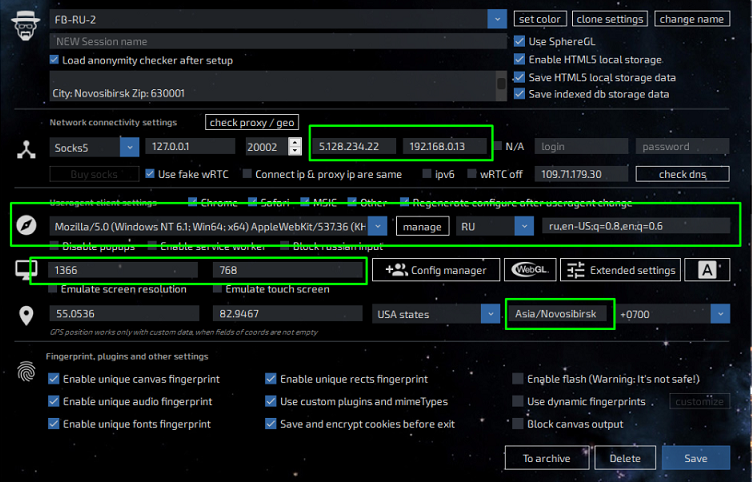This screenshot has width=752, height=482.
Task: Expand the +0700 timezone offset dropdown
Action: (x=720, y=314)
